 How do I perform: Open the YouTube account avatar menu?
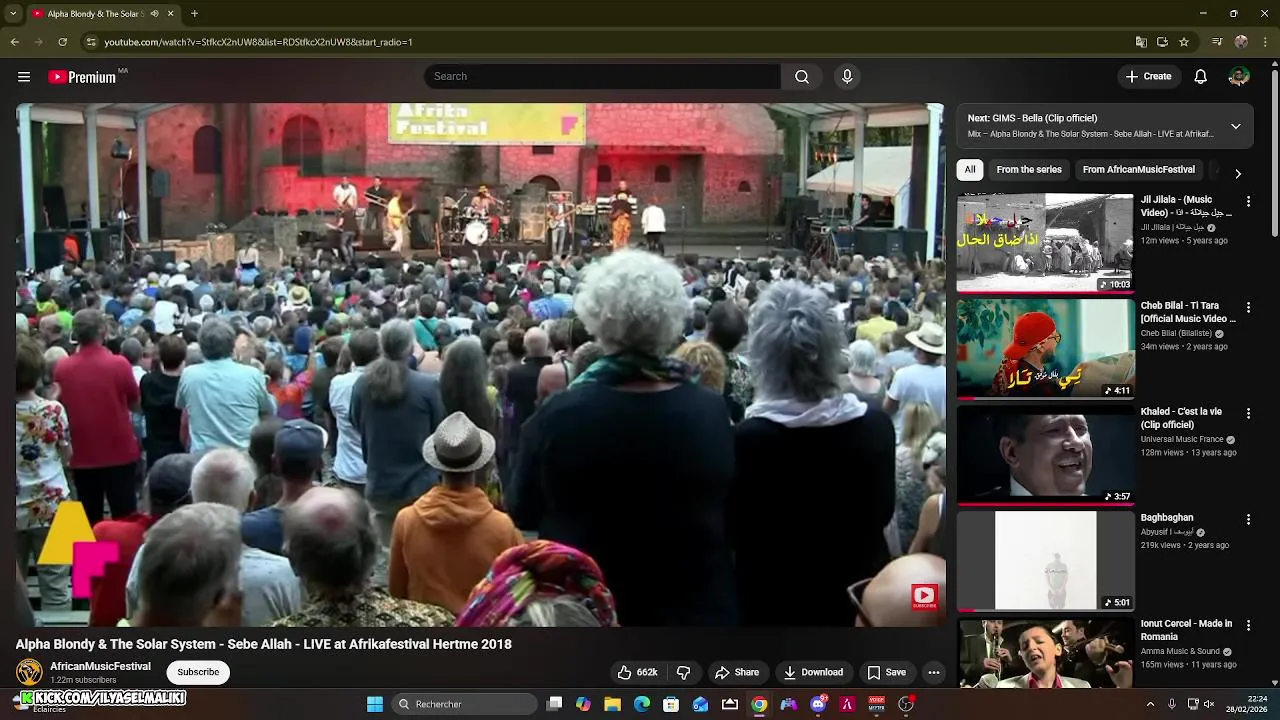click(1239, 76)
